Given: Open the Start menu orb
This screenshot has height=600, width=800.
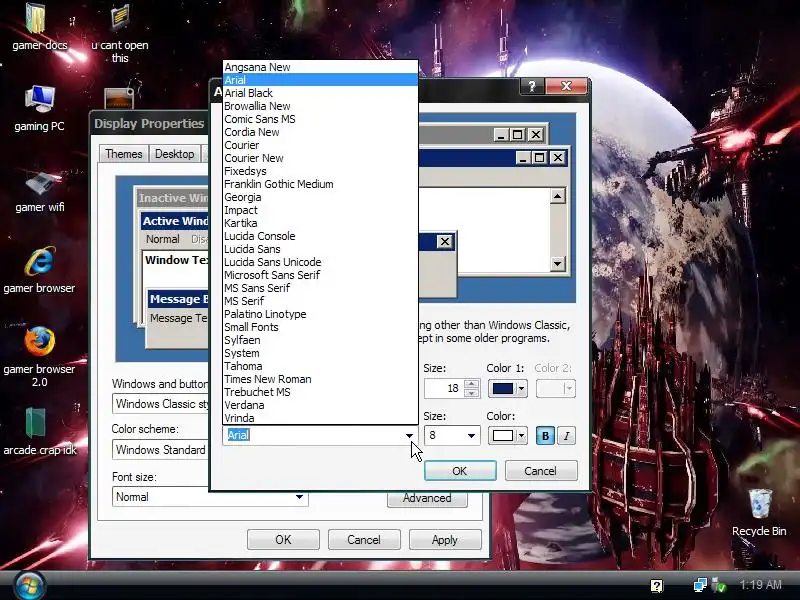Looking at the screenshot, I should point(30,585).
